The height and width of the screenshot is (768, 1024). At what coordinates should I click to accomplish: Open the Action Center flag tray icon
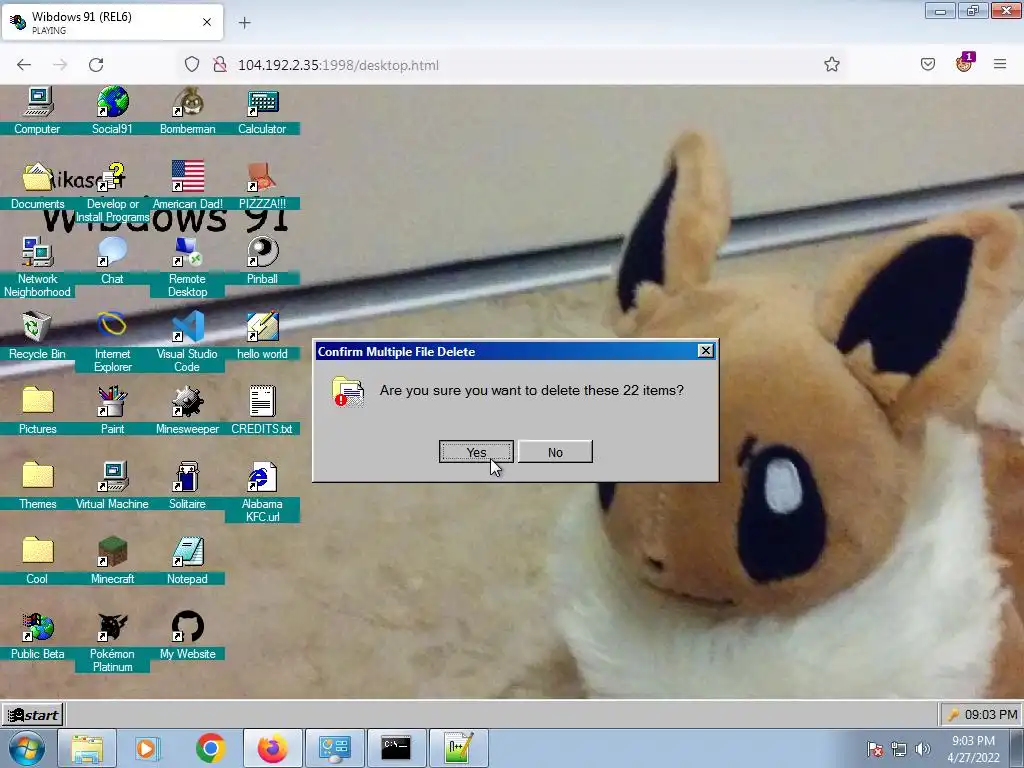(x=874, y=749)
